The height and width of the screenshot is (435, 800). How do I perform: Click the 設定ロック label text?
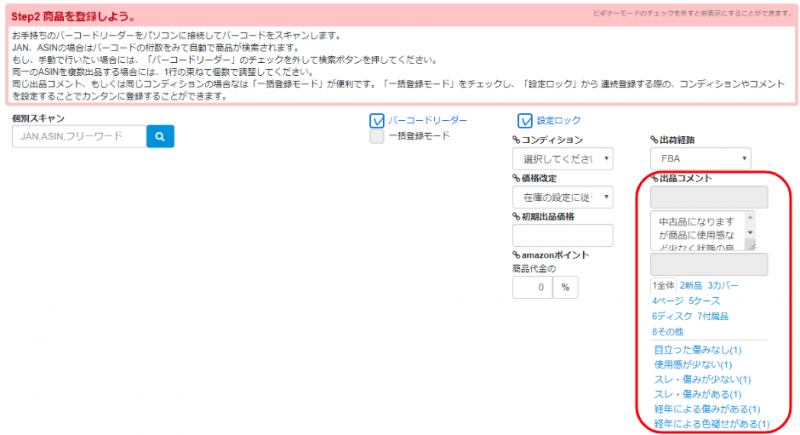coord(559,120)
